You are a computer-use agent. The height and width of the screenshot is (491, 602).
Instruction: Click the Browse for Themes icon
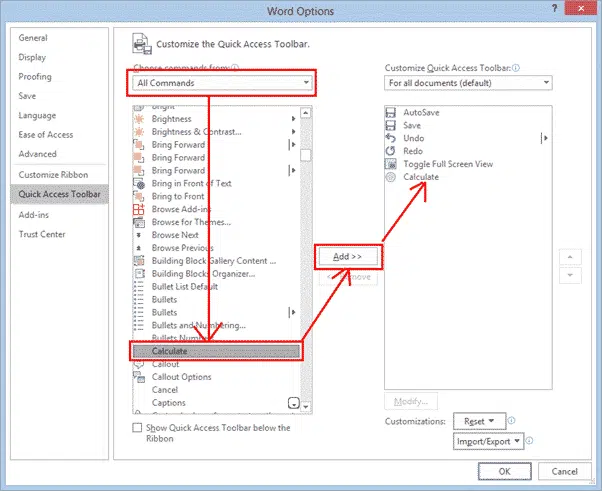139,222
